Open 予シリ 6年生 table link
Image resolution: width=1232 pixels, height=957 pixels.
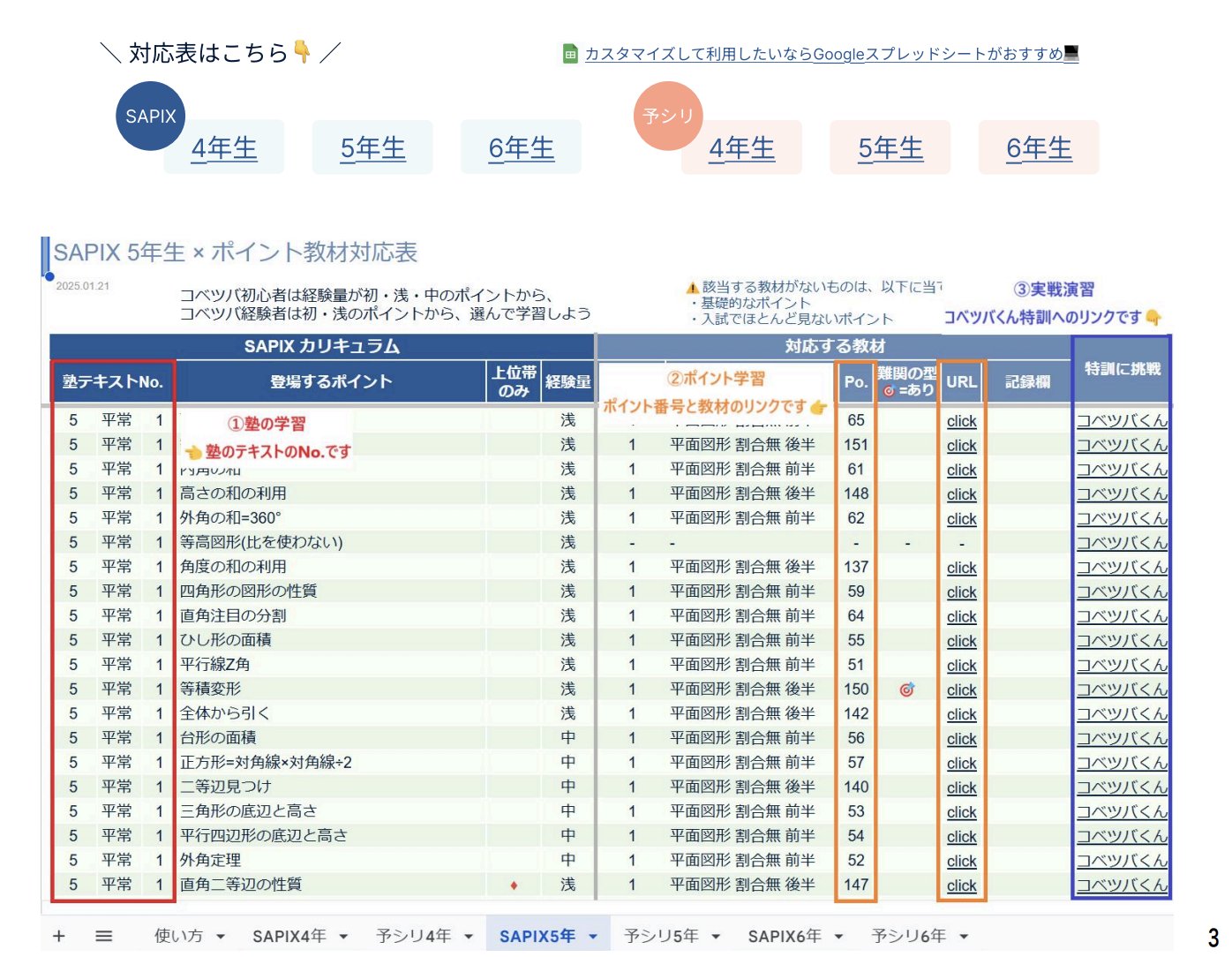(x=1039, y=147)
